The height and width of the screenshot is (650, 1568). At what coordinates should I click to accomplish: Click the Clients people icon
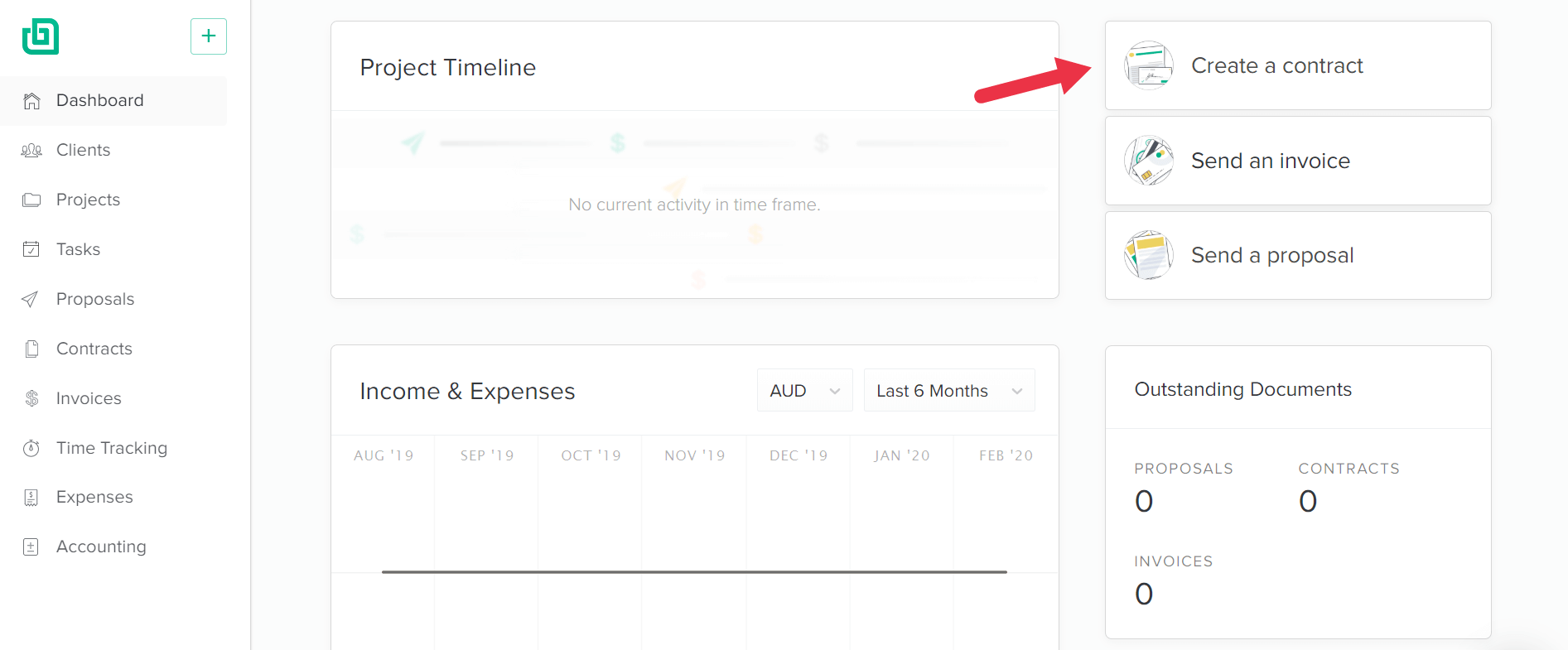tap(31, 151)
